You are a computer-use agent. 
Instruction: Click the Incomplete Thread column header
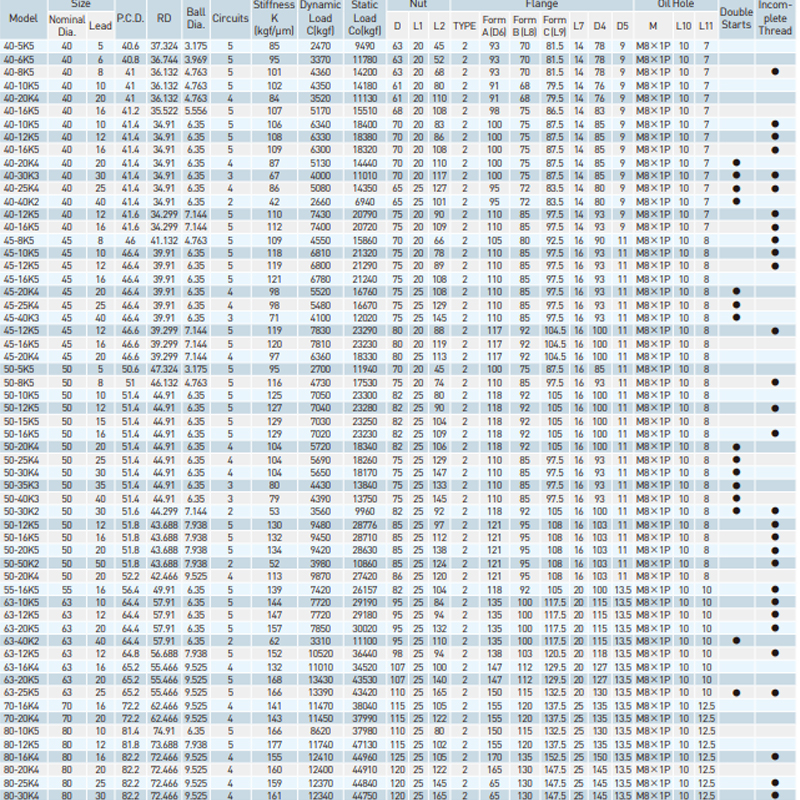[x=775, y=19]
